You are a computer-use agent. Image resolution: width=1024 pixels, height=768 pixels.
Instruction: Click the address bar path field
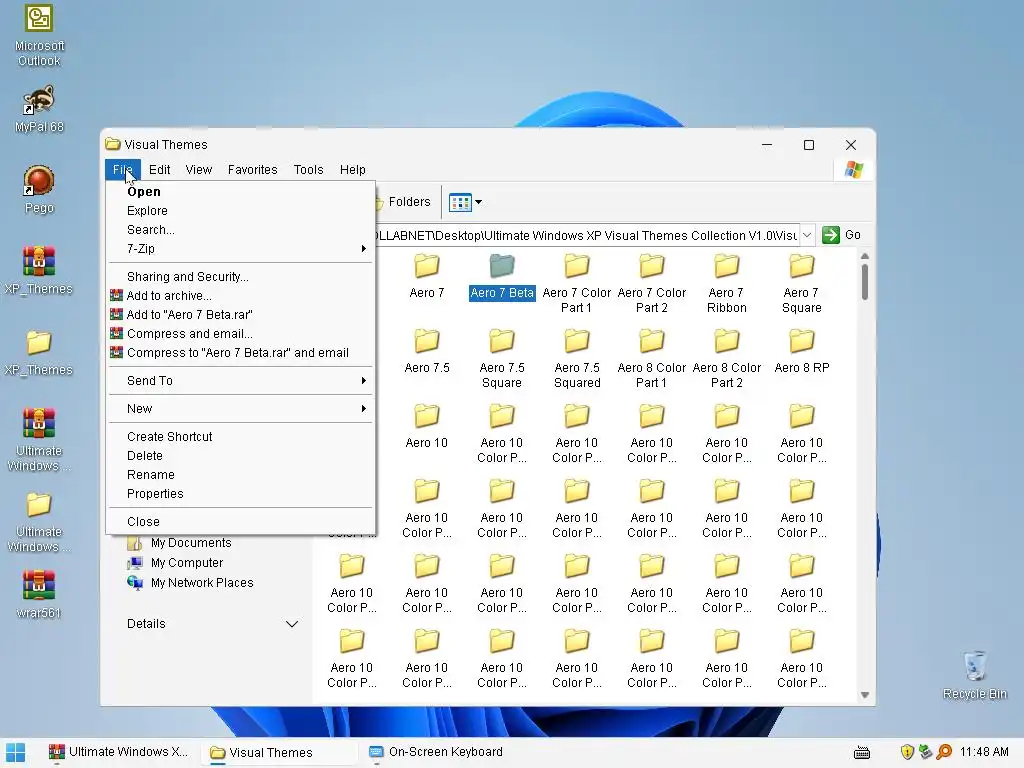click(586, 235)
